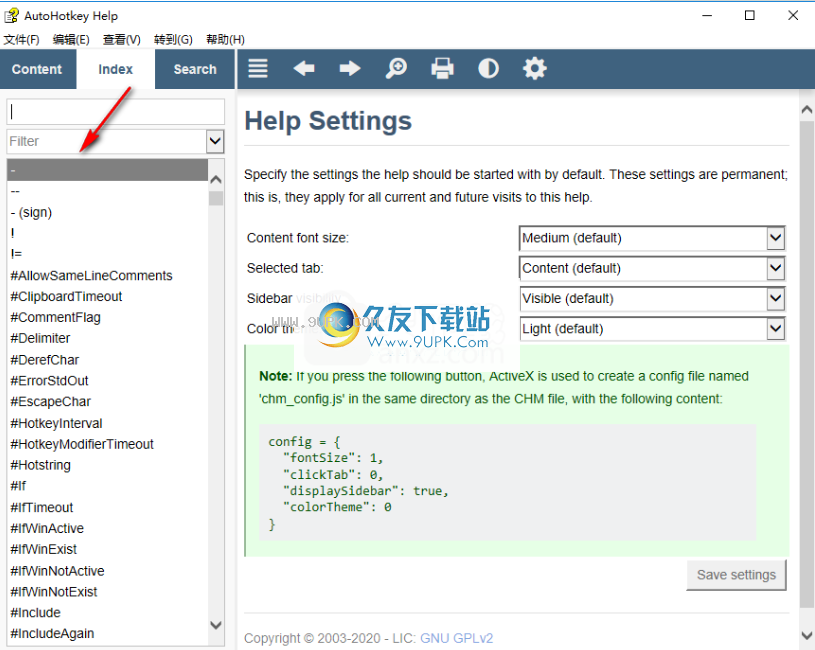Select the '!=' index entry
815x650 pixels.
click(x=108, y=254)
